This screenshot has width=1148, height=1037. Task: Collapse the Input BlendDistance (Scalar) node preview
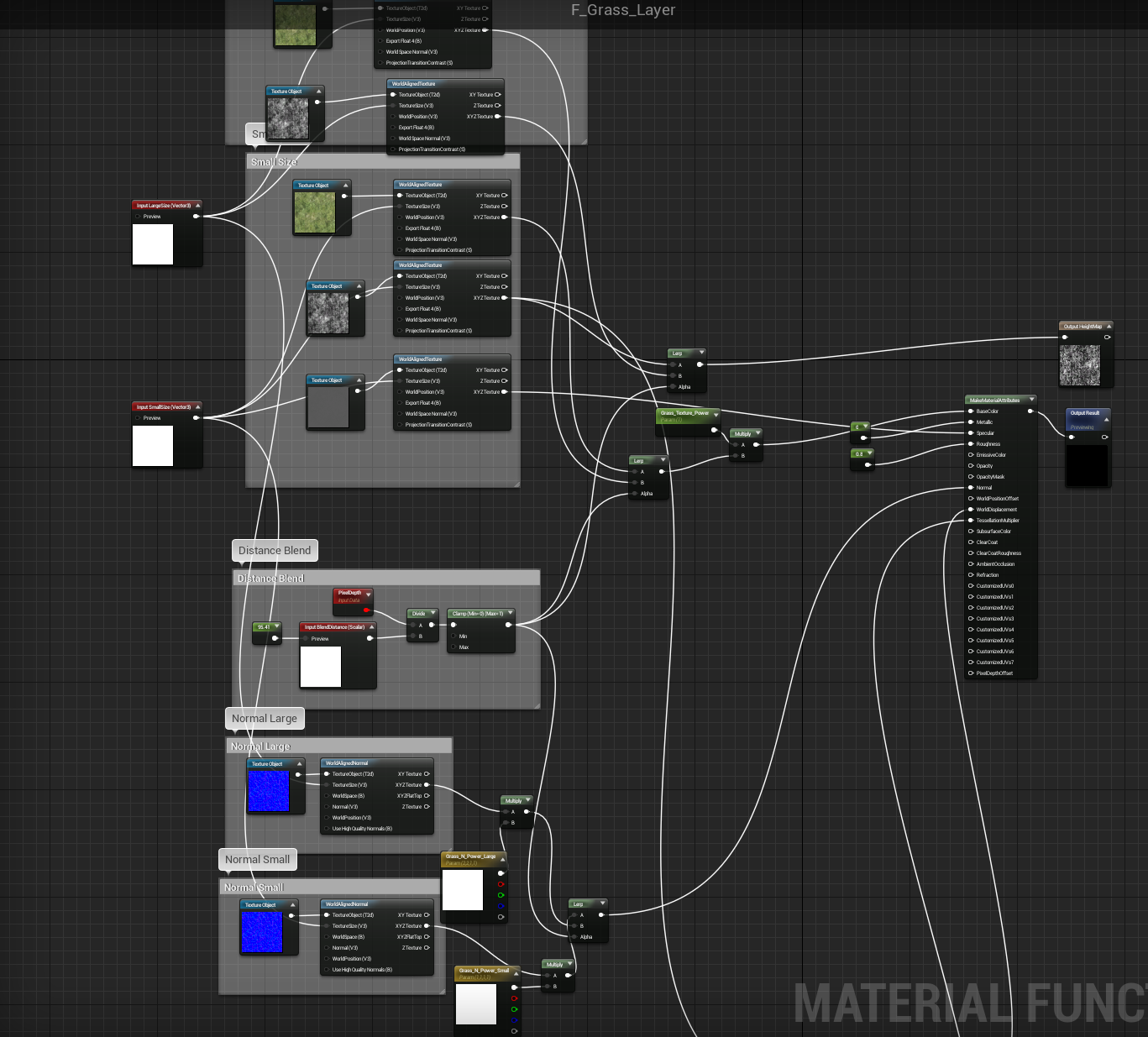point(372,626)
